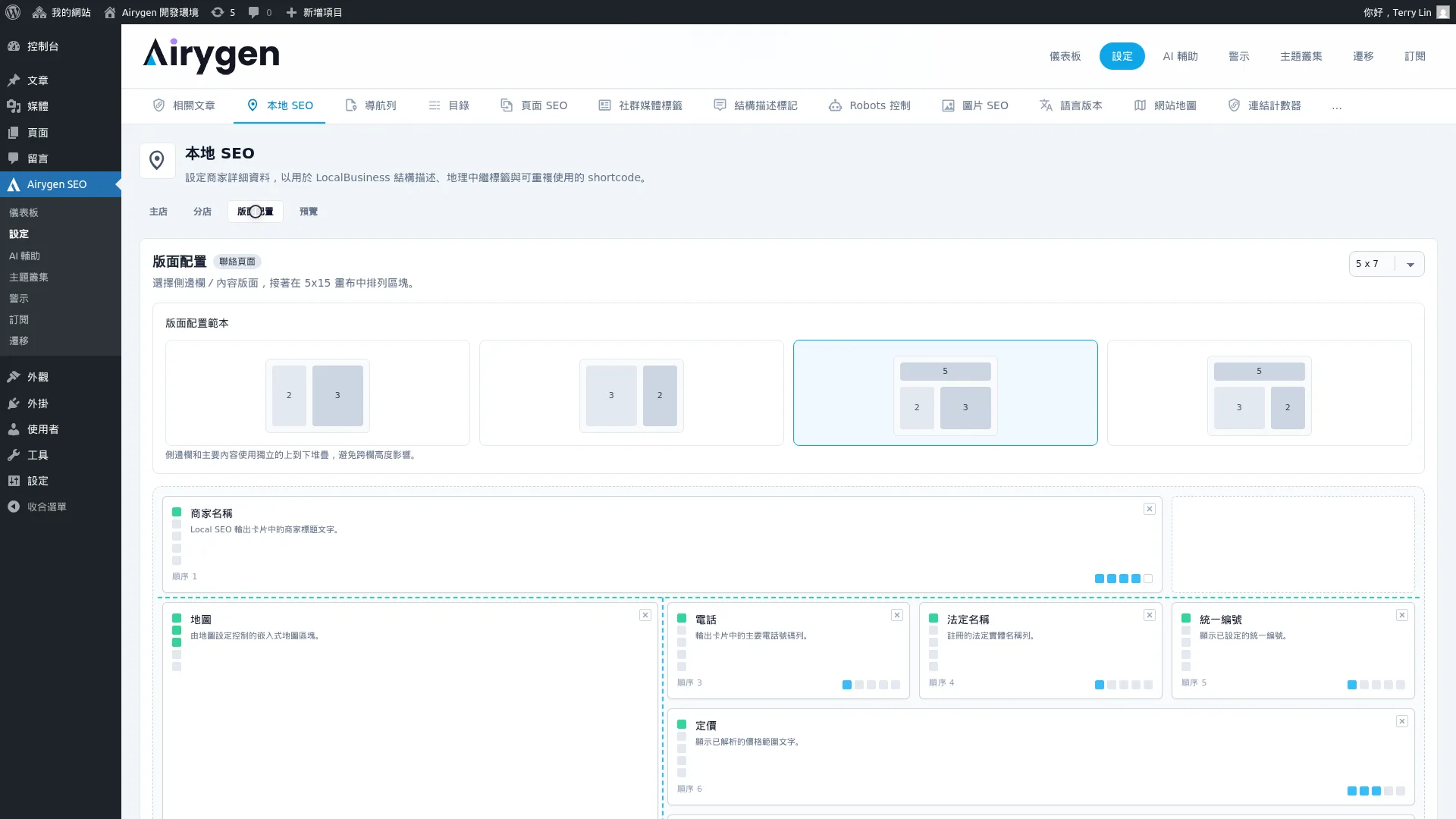Switch to the 結構描述標記 tab
The image size is (1456, 819).
[x=756, y=105]
